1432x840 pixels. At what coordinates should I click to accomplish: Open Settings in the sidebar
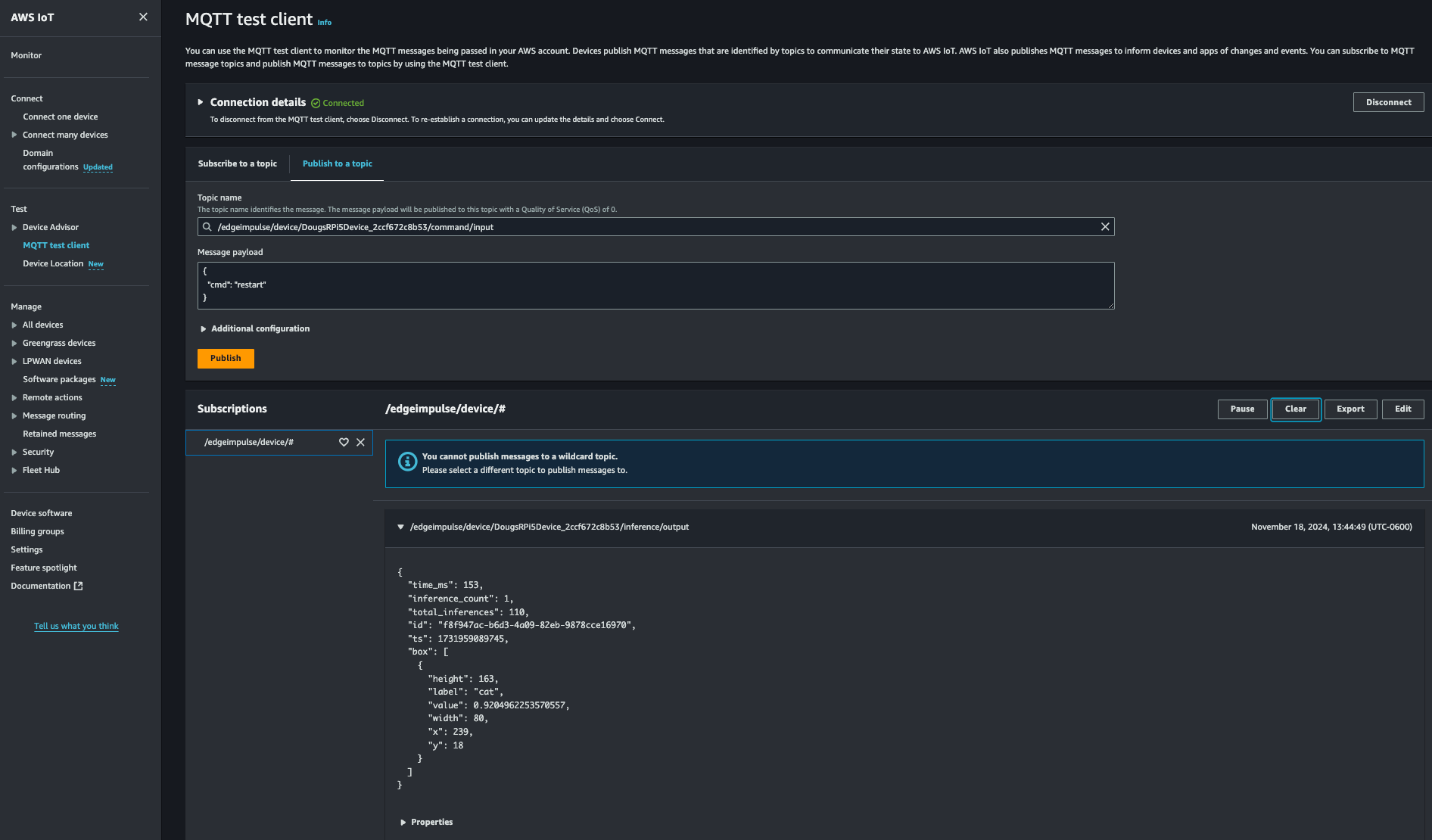[x=26, y=549]
